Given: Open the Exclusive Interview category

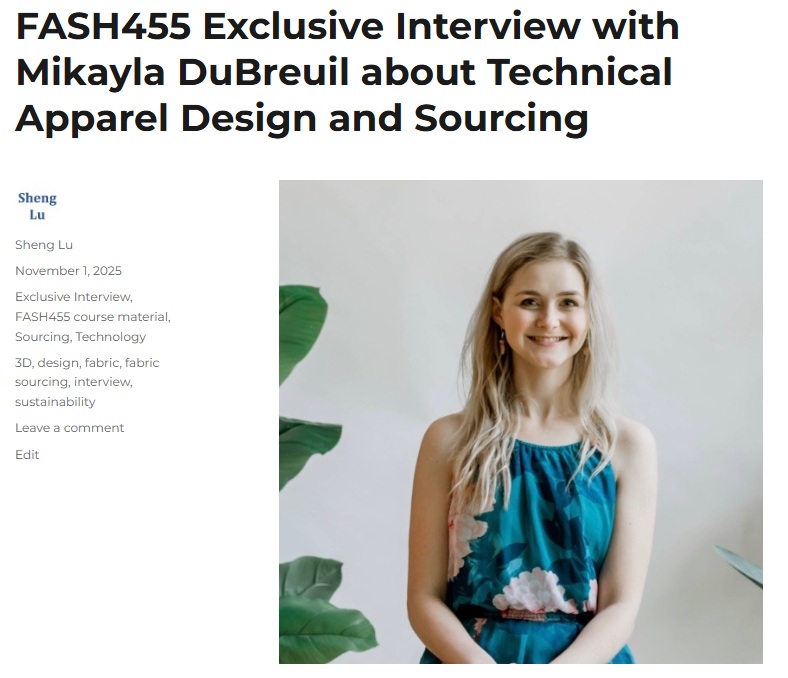Looking at the screenshot, I should click(73, 297).
